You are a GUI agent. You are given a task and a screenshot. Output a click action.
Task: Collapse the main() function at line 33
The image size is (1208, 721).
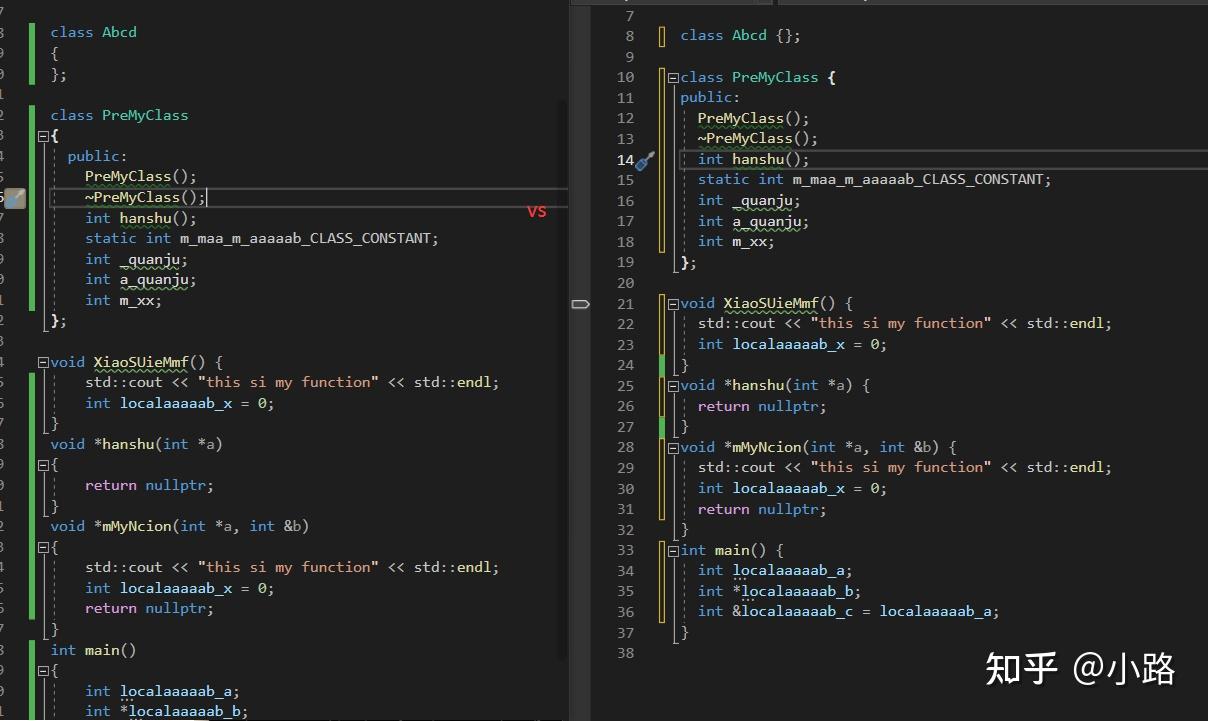(673, 550)
